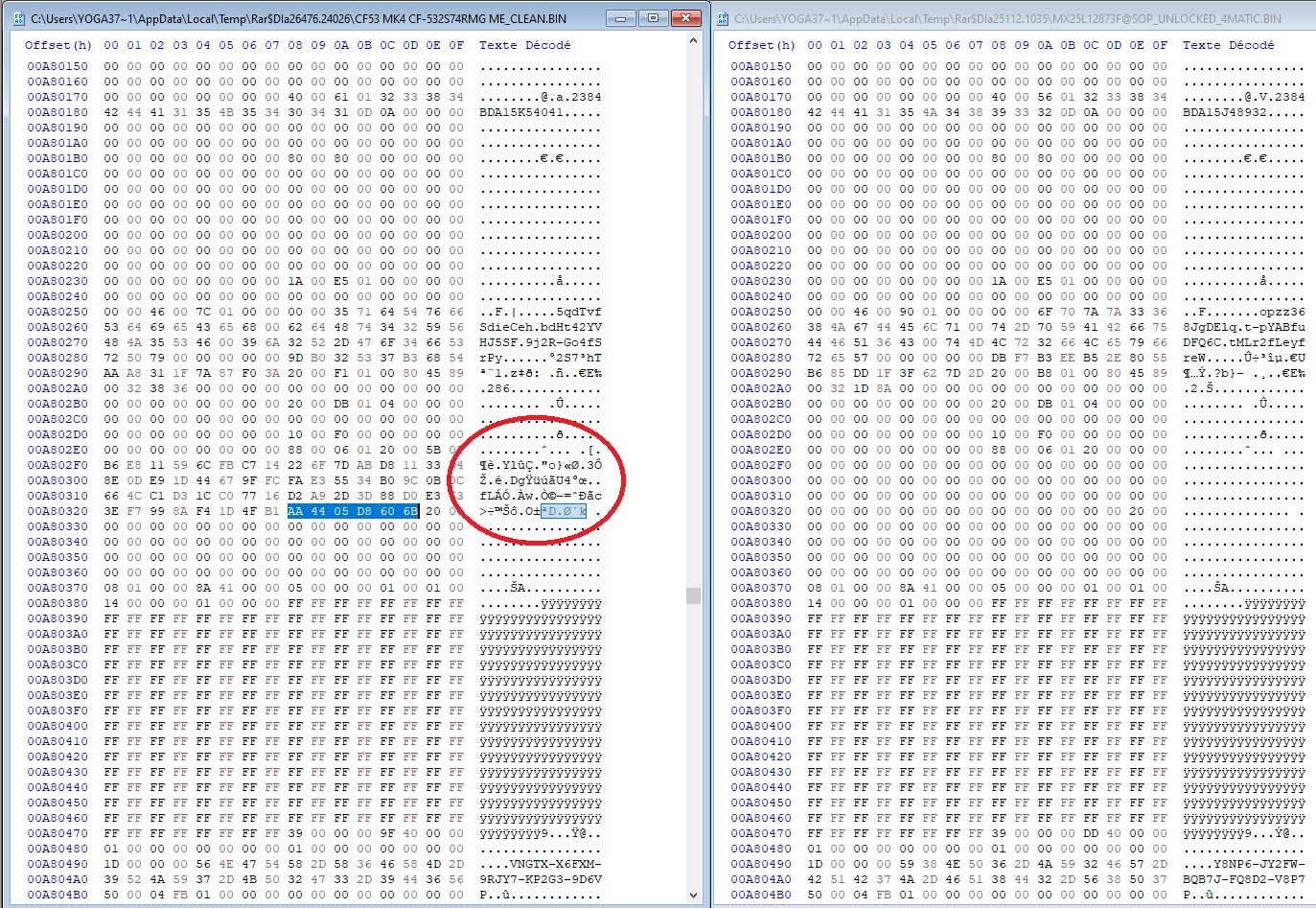Click byte B6 in row 00A802F0, left window
1316x908 pixels.
point(111,465)
